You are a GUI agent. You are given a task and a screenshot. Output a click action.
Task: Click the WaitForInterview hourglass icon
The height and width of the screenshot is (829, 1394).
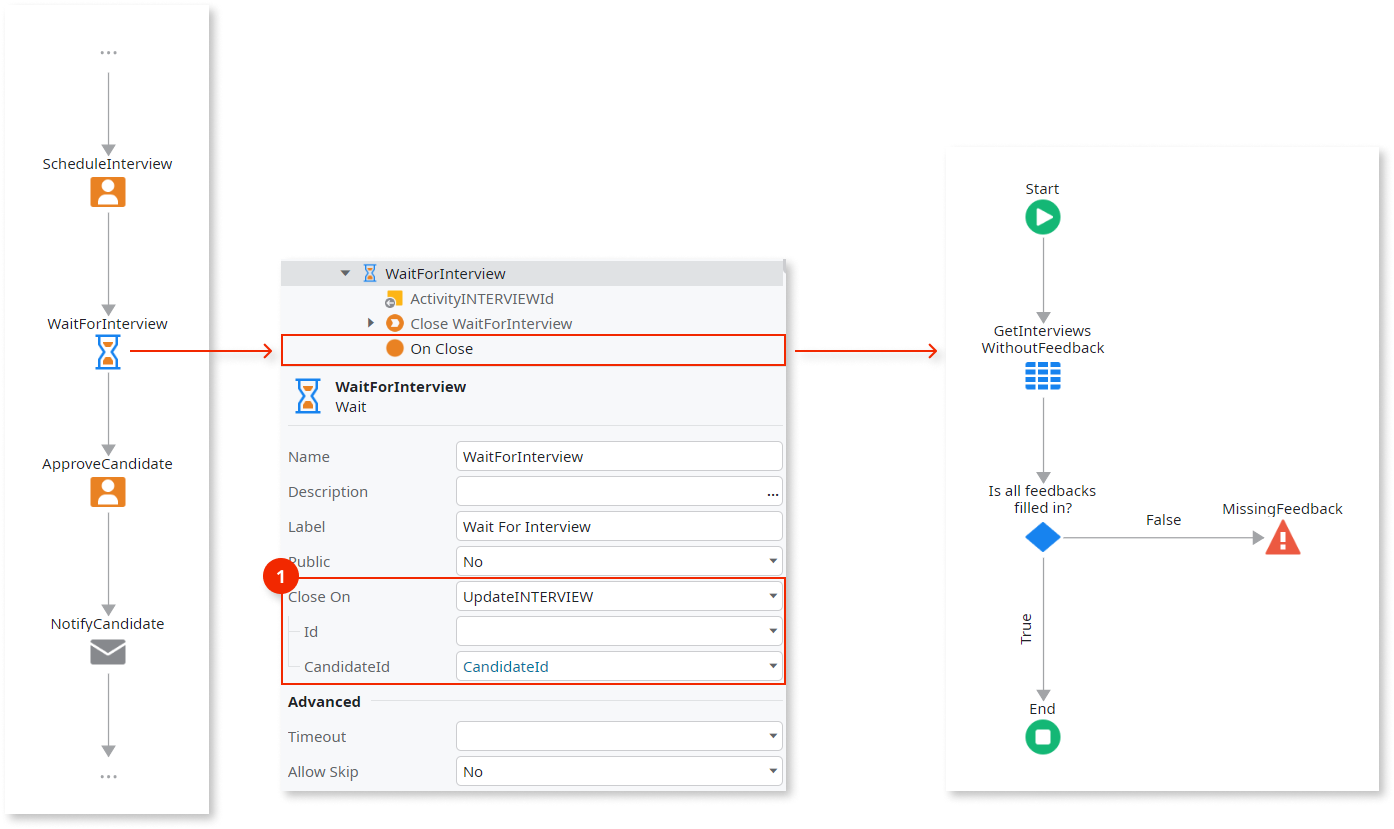tap(107, 352)
